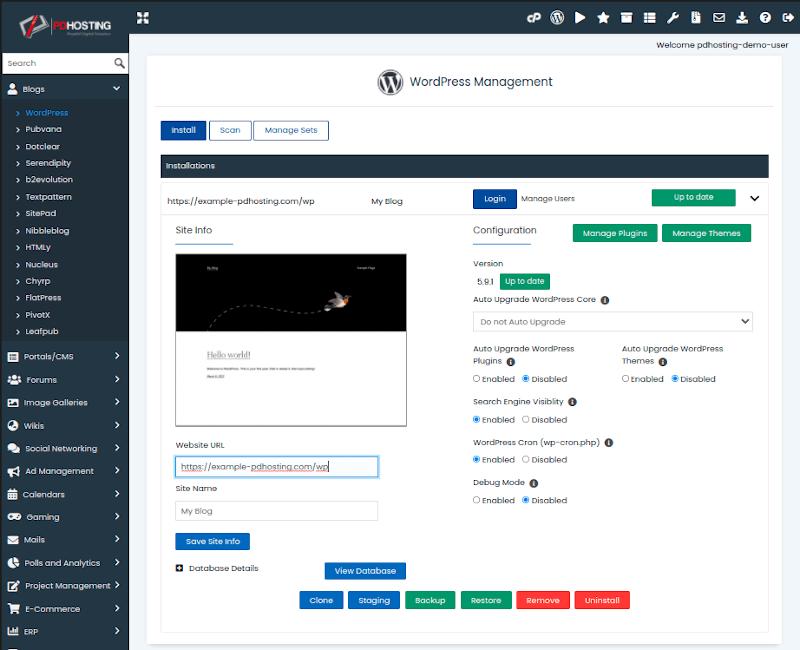The image size is (800, 650).
Task: Open the WordPress manager icon in top bar
Action: coord(557,18)
